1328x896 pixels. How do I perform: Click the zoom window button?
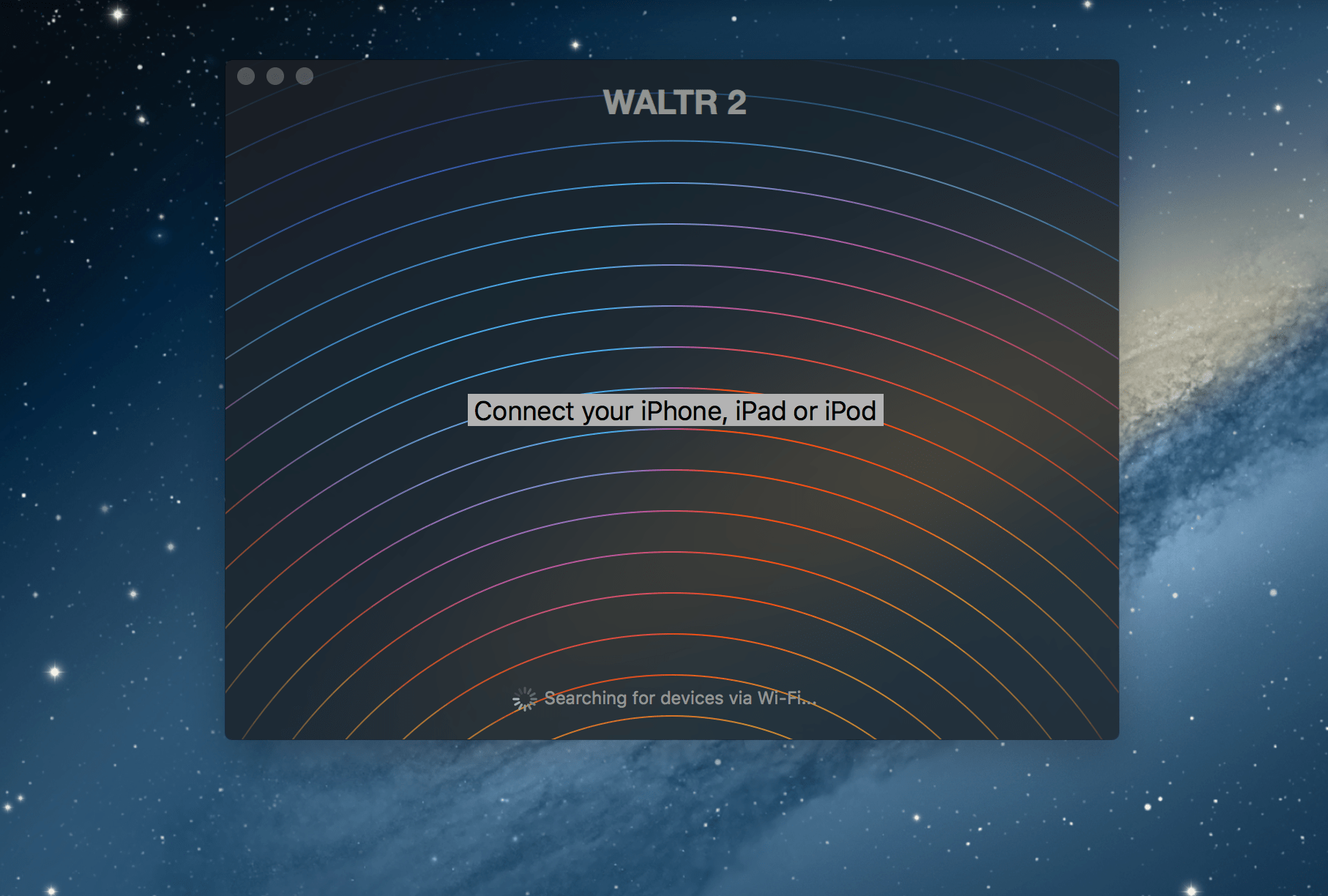[305, 76]
